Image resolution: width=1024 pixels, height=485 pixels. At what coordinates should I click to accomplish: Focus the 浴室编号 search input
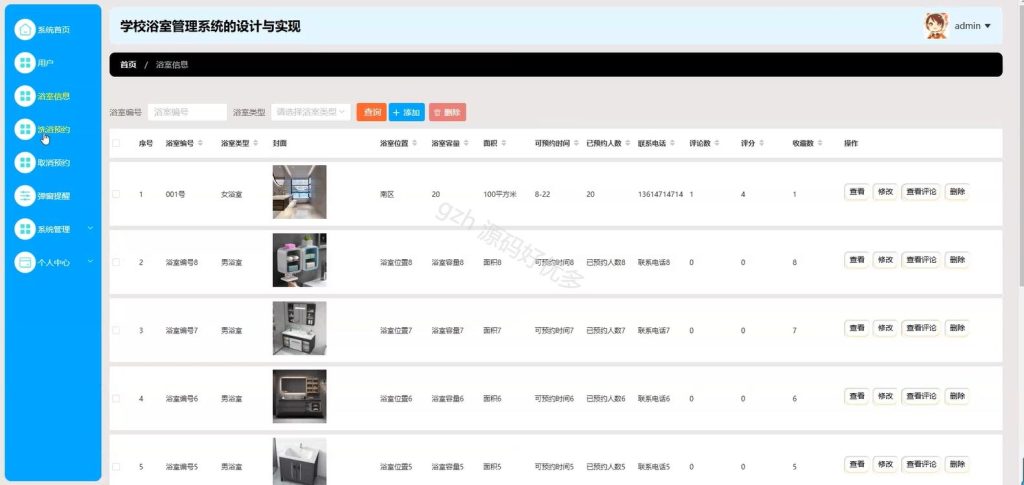pyautogui.click(x=187, y=112)
